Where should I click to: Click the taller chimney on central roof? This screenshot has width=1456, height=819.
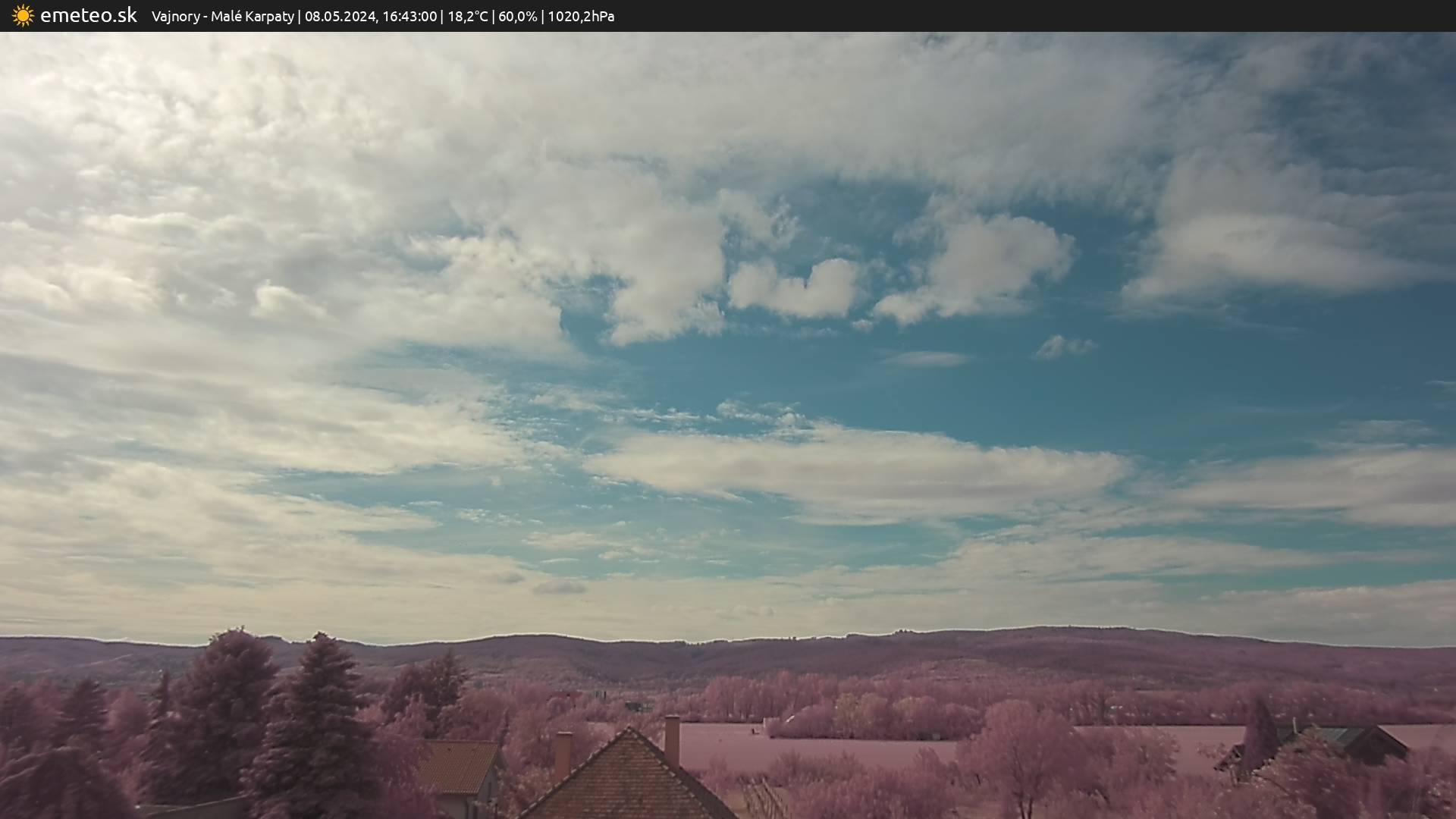(x=672, y=741)
